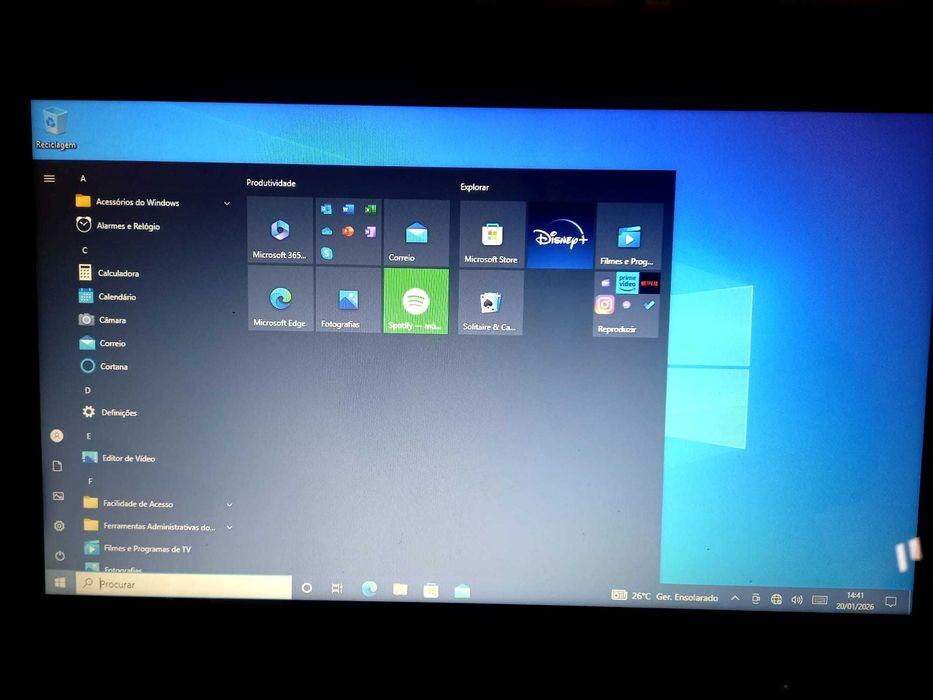Image resolution: width=933 pixels, height=700 pixels.
Task: Jump to letter A section header
Action: coord(83,179)
